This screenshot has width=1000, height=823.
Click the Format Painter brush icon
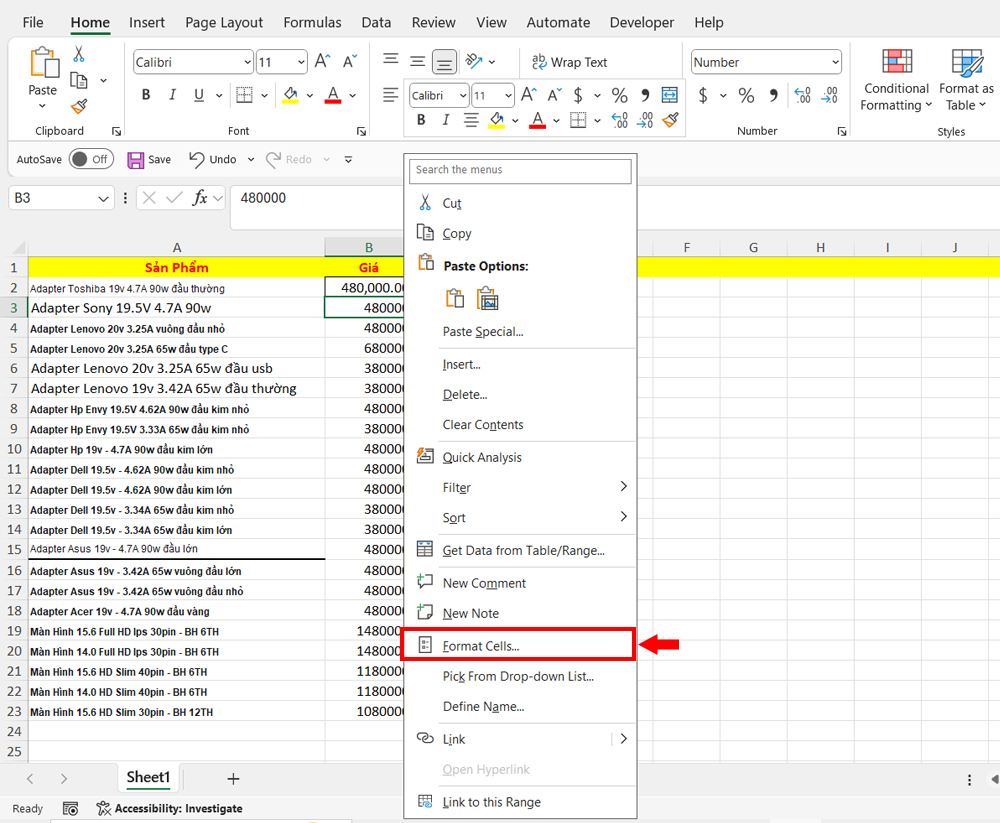click(79, 106)
